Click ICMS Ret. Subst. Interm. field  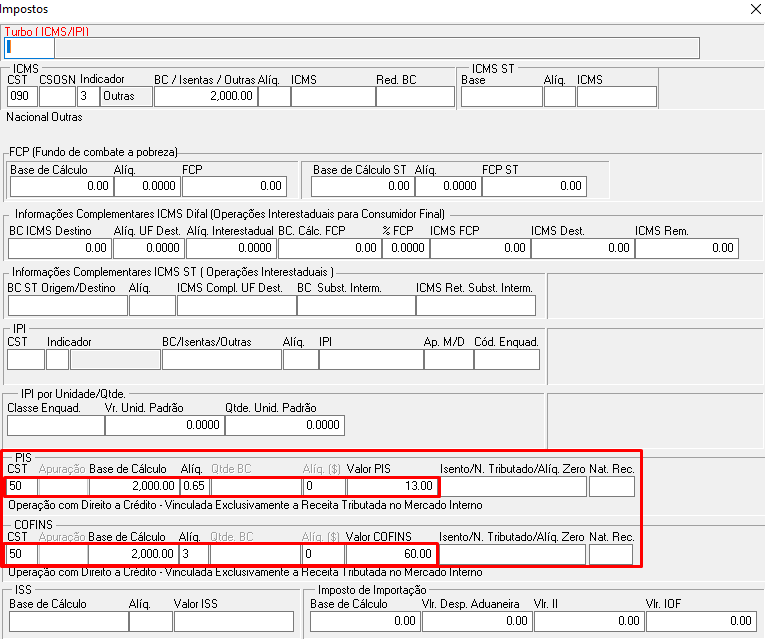(476, 306)
